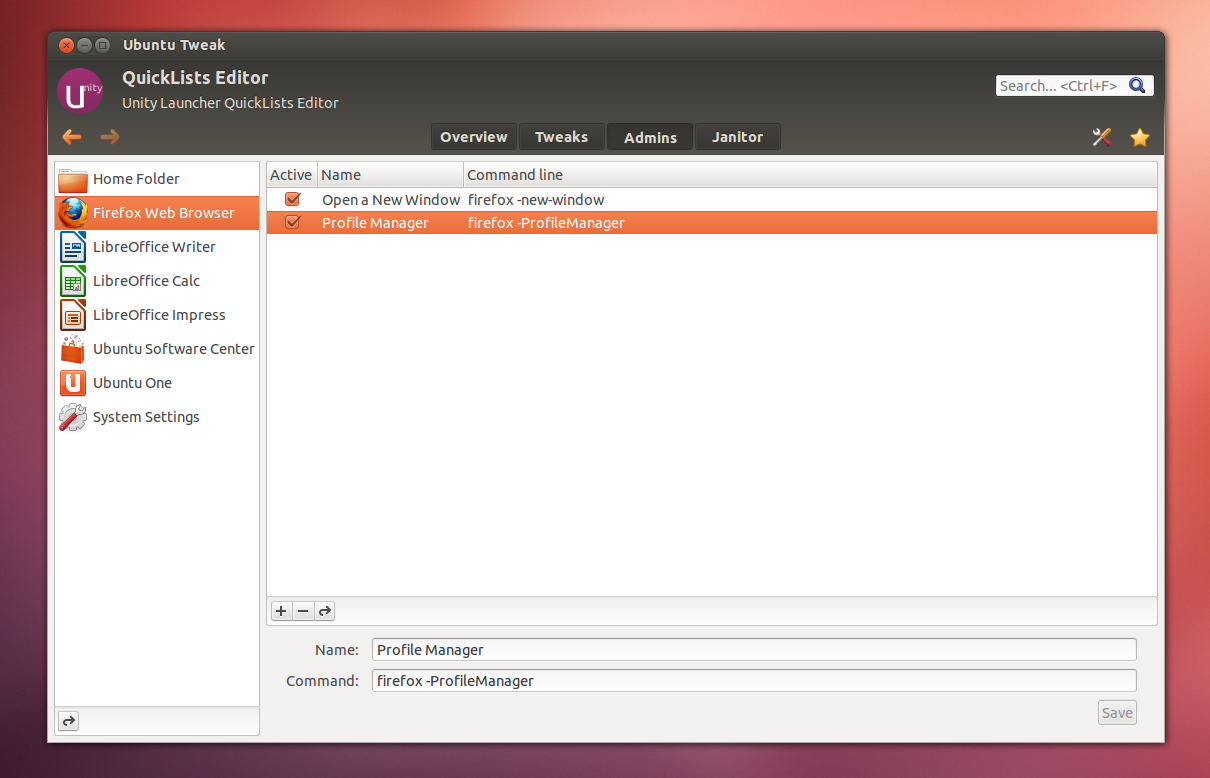Click the Overview tab
The width and height of the screenshot is (1210, 778).
(473, 137)
